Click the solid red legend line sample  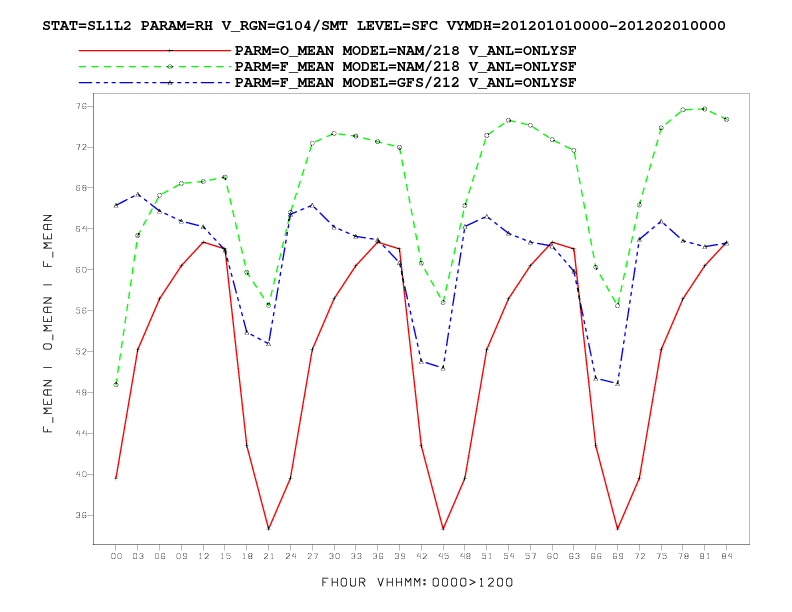pyautogui.click(x=155, y=50)
